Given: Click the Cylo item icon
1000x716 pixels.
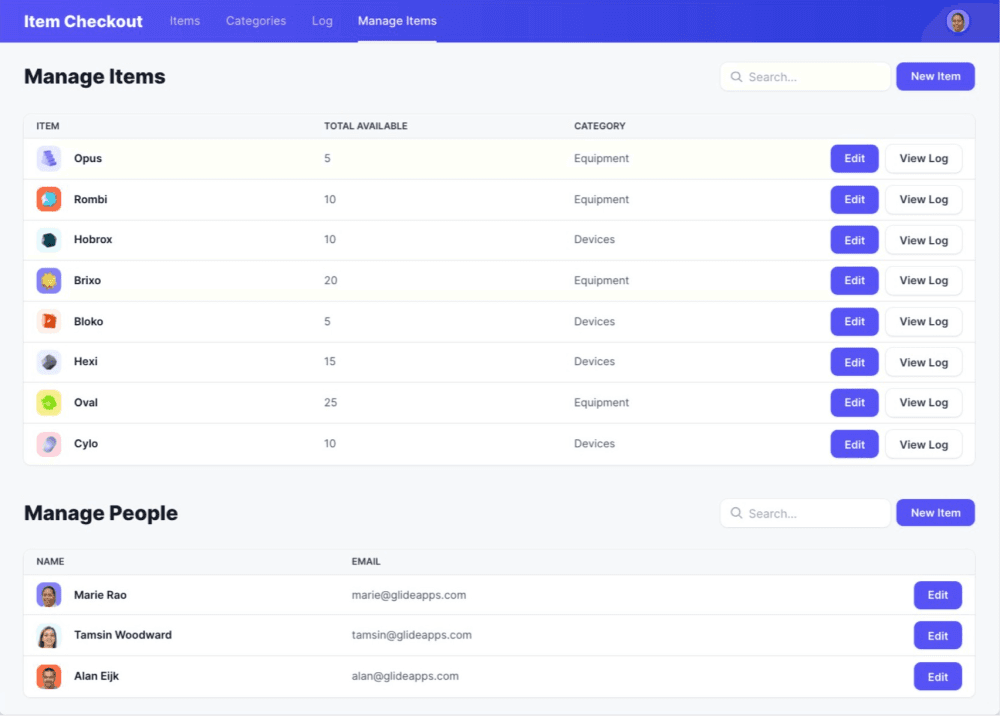Looking at the screenshot, I should pos(48,444).
